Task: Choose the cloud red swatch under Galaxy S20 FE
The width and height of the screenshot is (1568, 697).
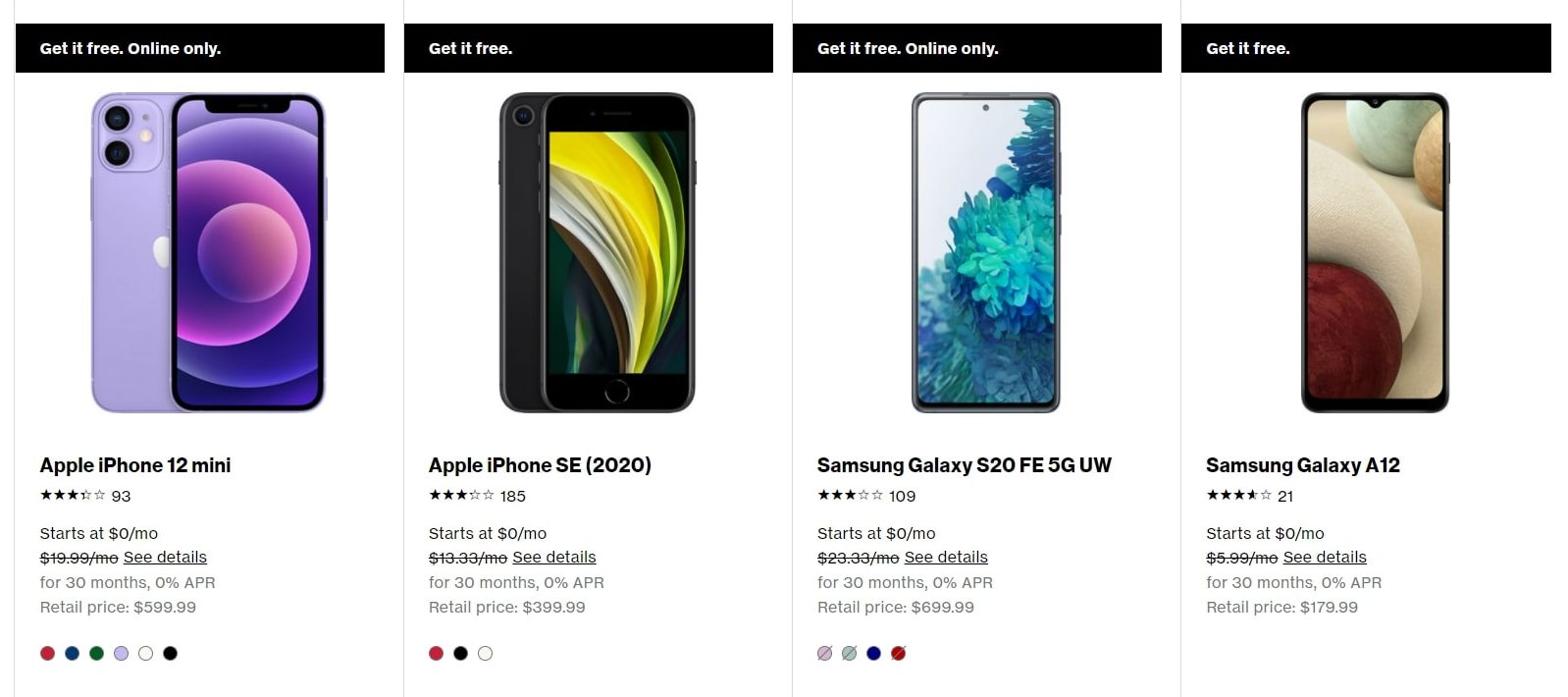Action: click(898, 652)
